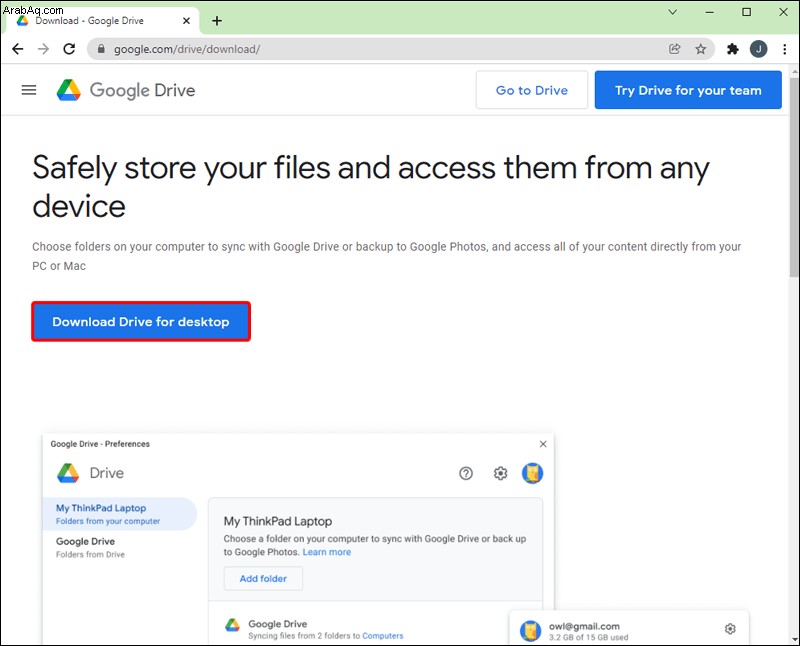Open the Chrome profile avatar J

pyautogui.click(x=759, y=49)
